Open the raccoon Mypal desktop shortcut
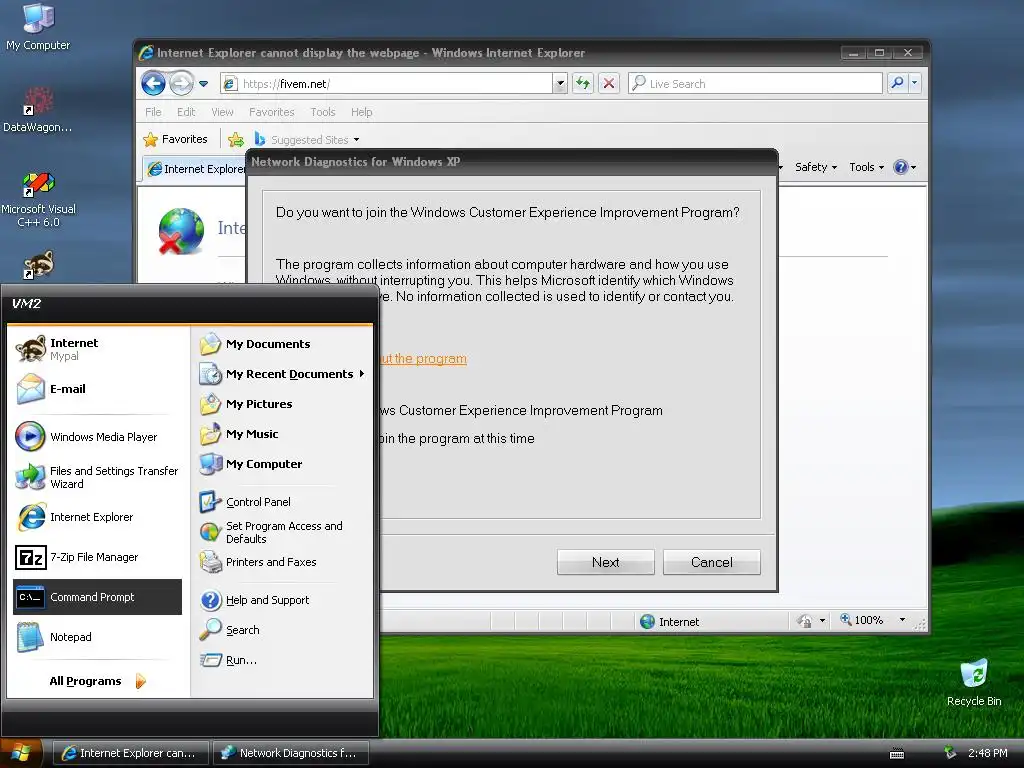The width and height of the screenshot is (1024, 768). [38, 265]
